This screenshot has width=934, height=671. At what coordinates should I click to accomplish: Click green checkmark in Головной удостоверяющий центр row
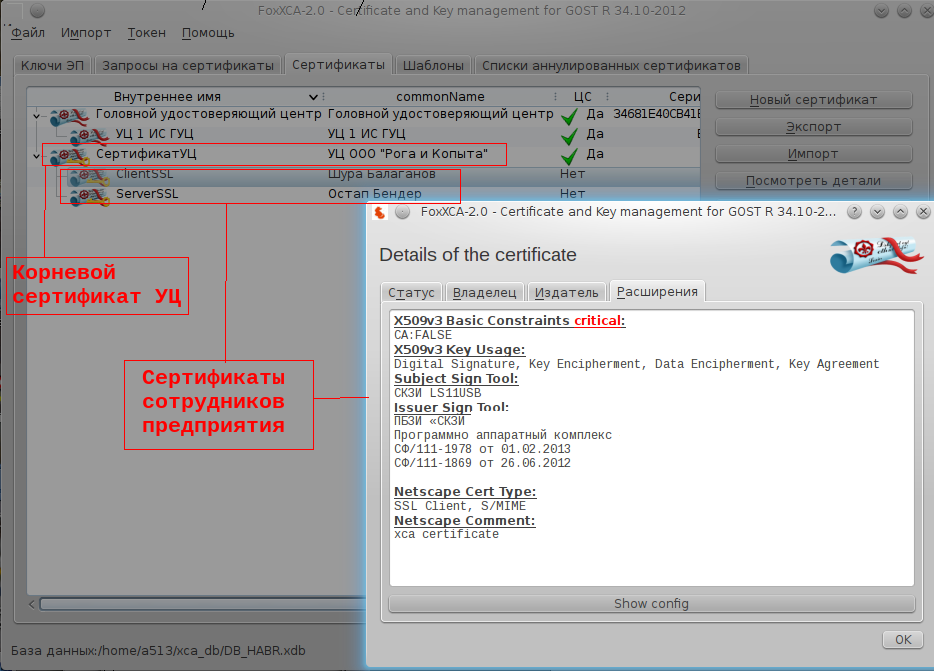569,116
